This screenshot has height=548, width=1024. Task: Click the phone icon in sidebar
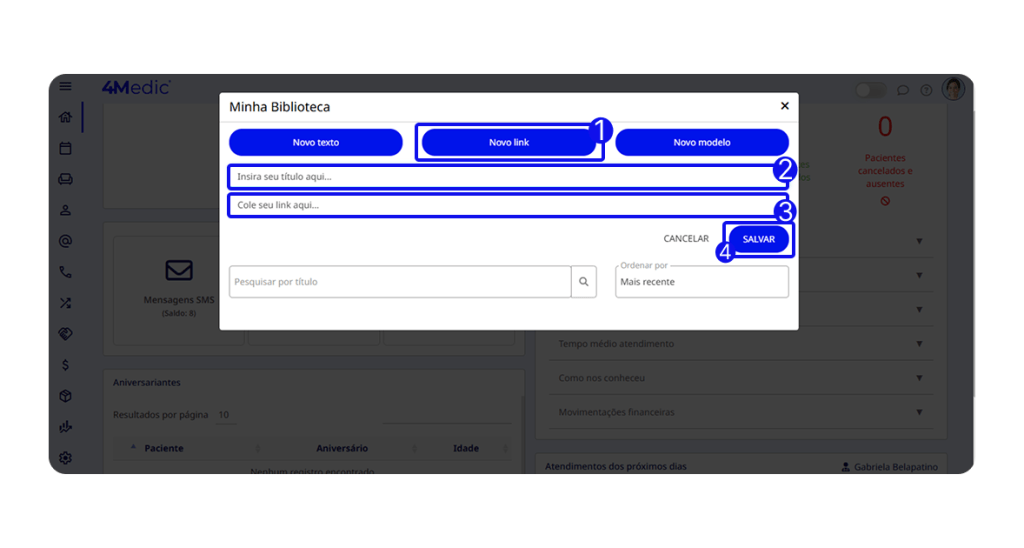coord(65,272)
